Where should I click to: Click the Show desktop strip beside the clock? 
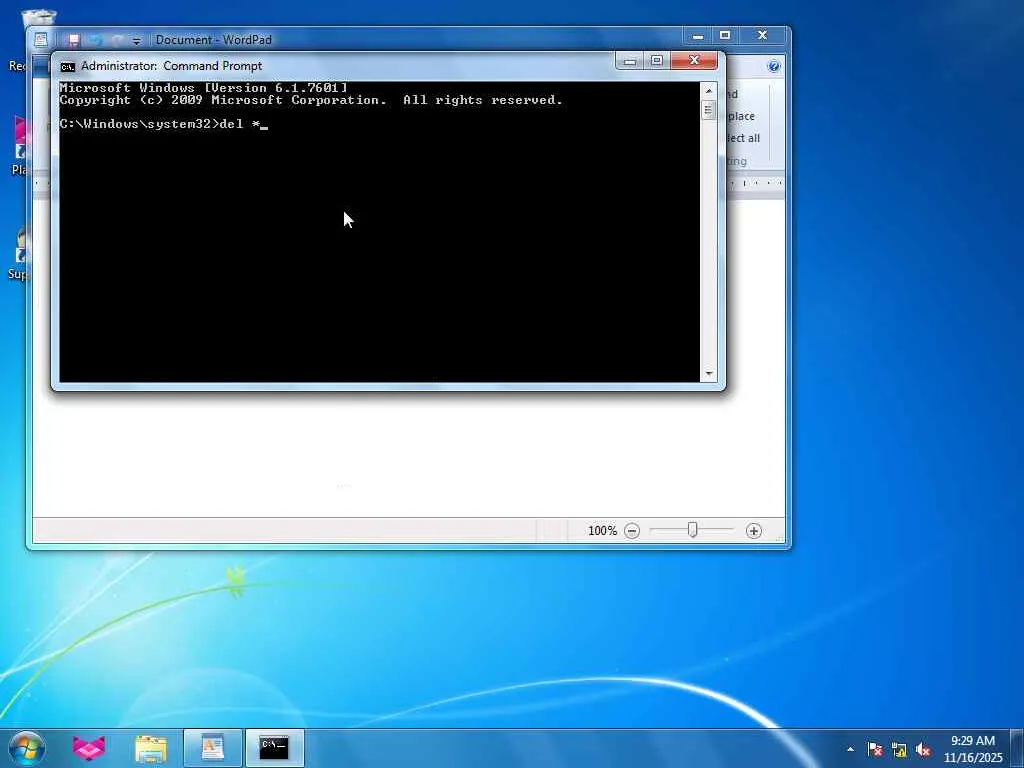coord(1017,749)
